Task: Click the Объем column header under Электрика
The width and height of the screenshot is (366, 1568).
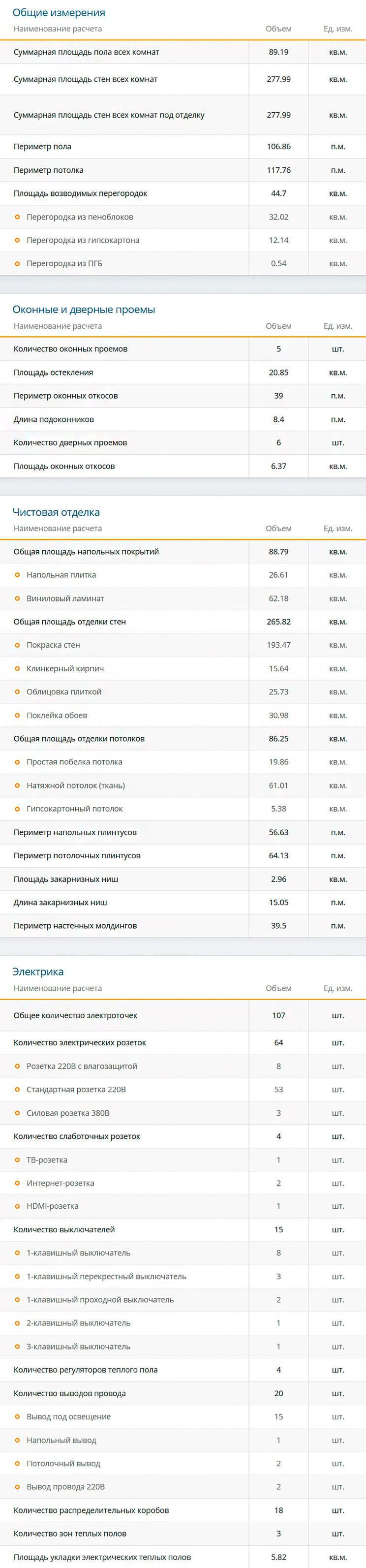Action: (x=278, y=989)
